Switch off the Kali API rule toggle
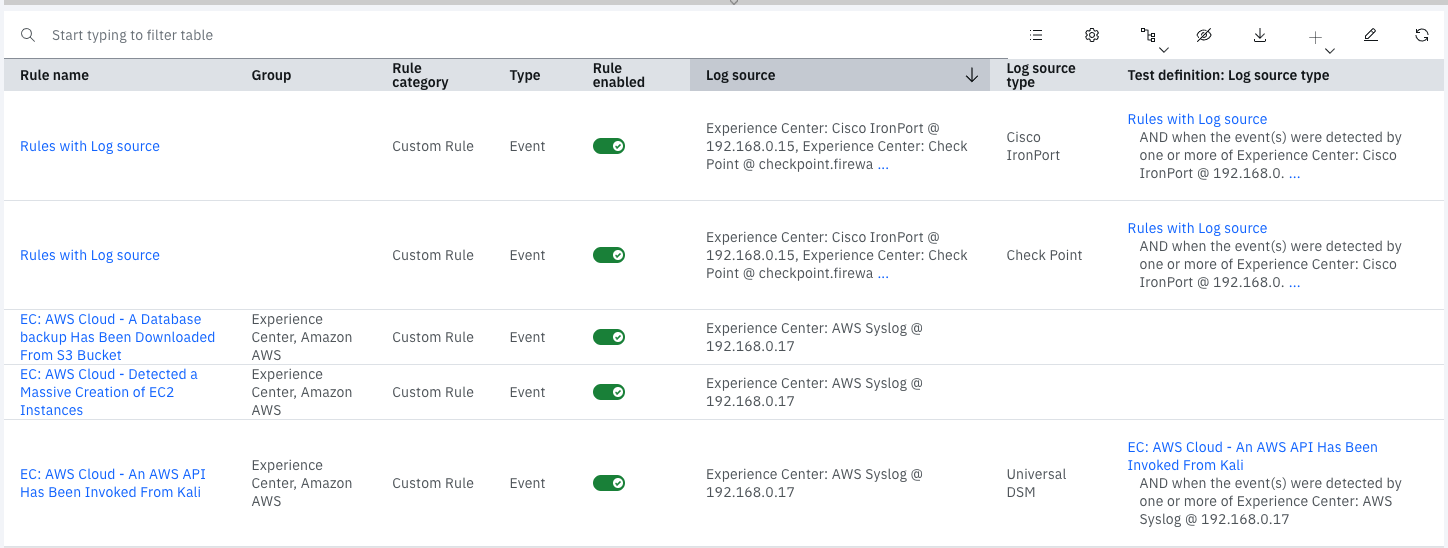The height and width of the screenshot is (548, 1448). pyautogui.click(x=608, y=483)
